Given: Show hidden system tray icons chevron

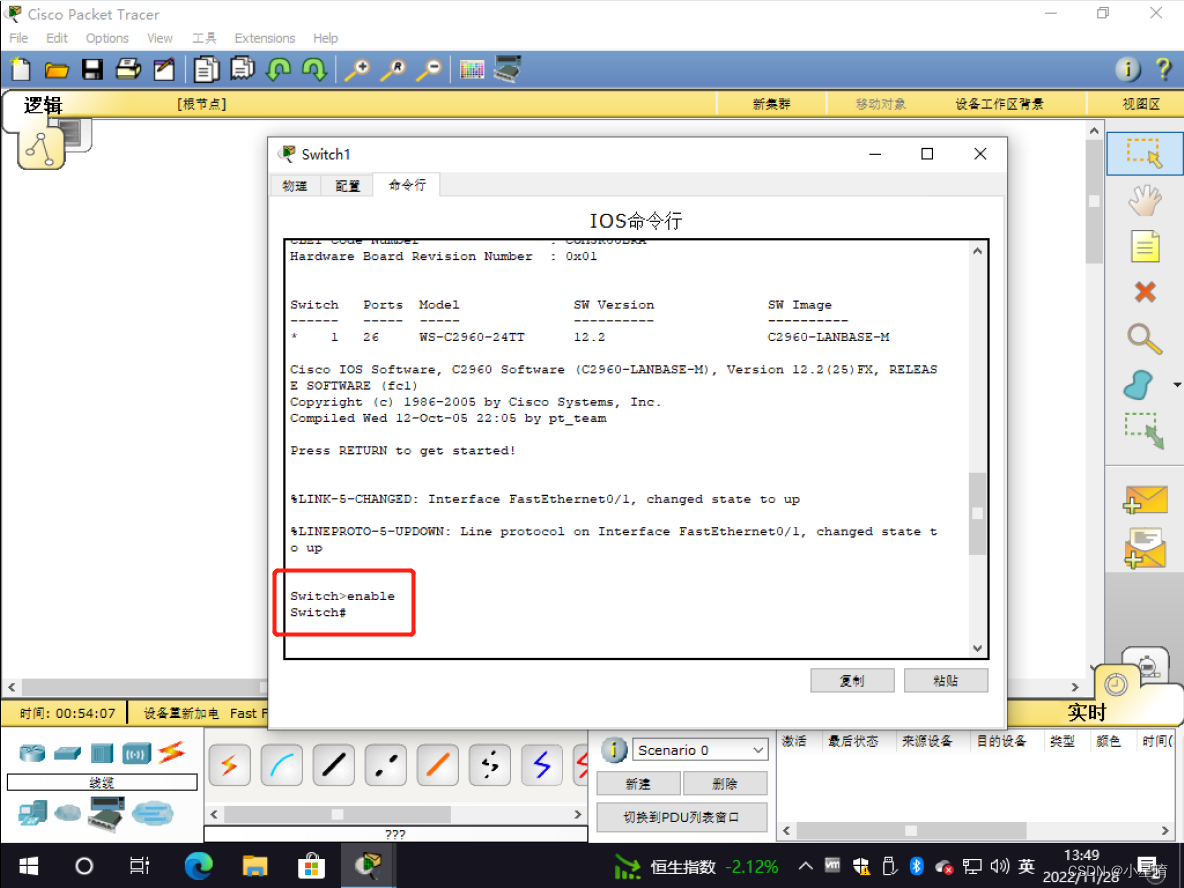Looking at the screenshot, I should tap(806, 866).
